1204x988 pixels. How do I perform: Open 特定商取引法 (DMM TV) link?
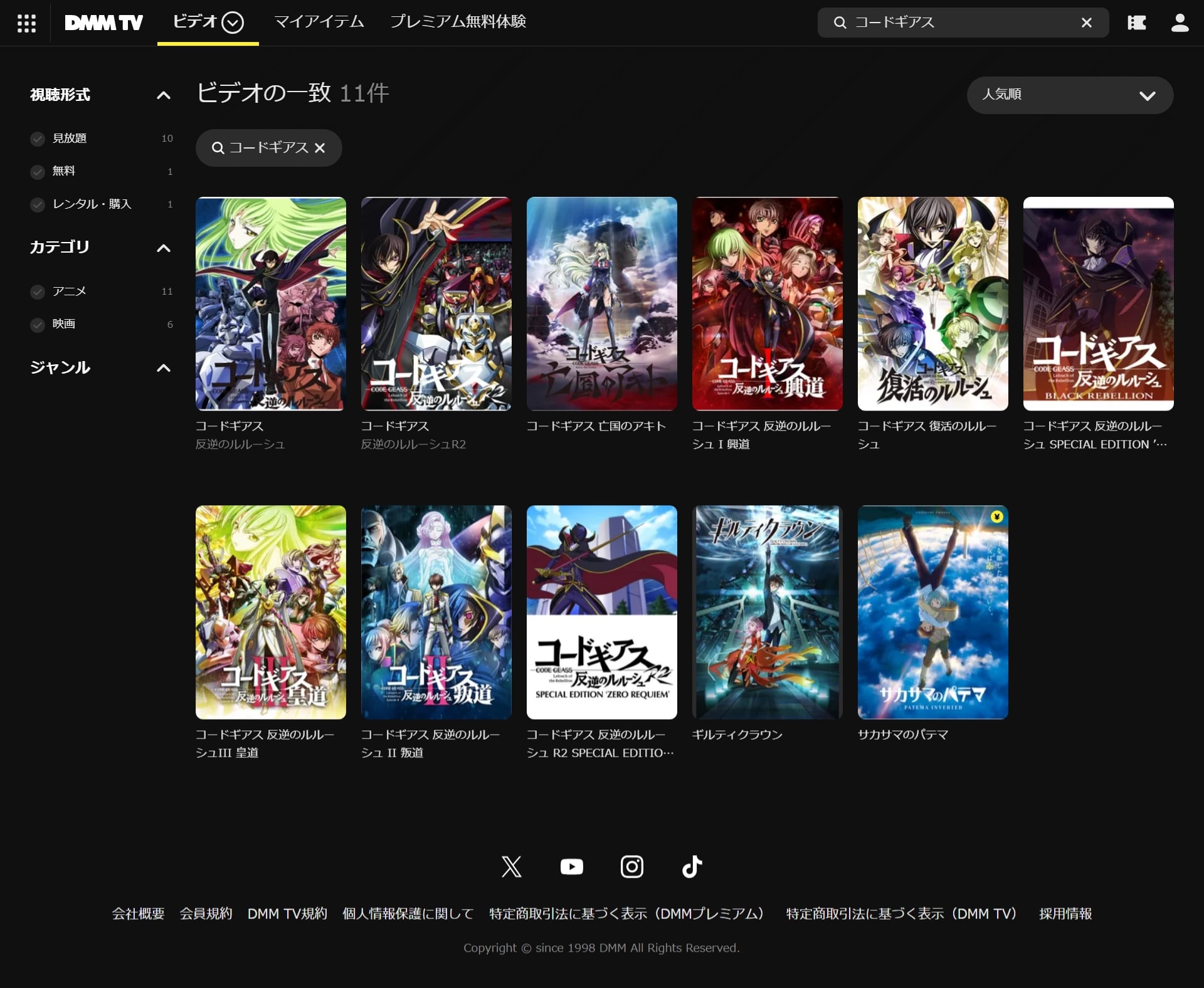904,914
